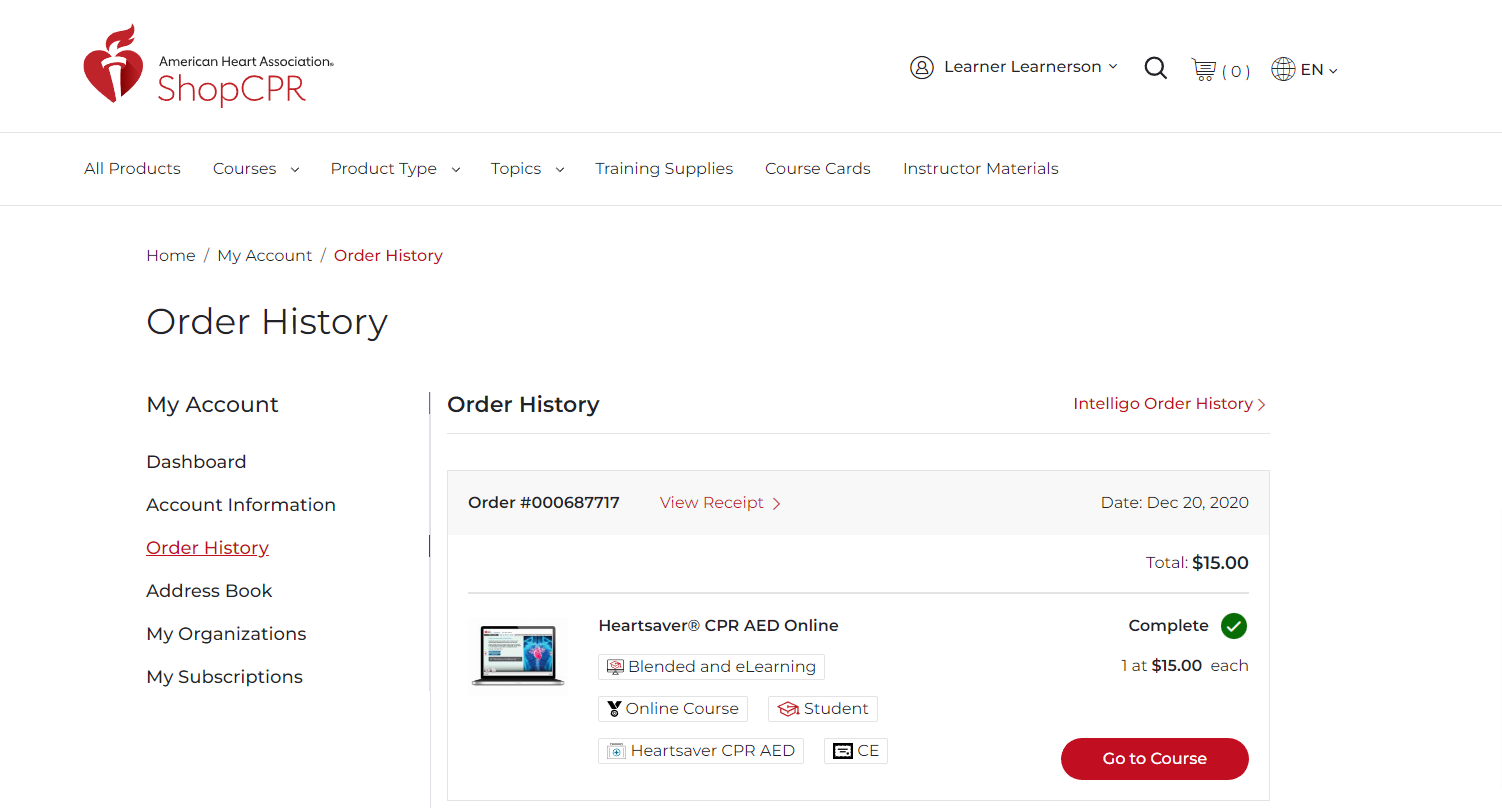1502x808 pixels.
Task: Click the Student graduation cap icon
Action: [788, 709]
